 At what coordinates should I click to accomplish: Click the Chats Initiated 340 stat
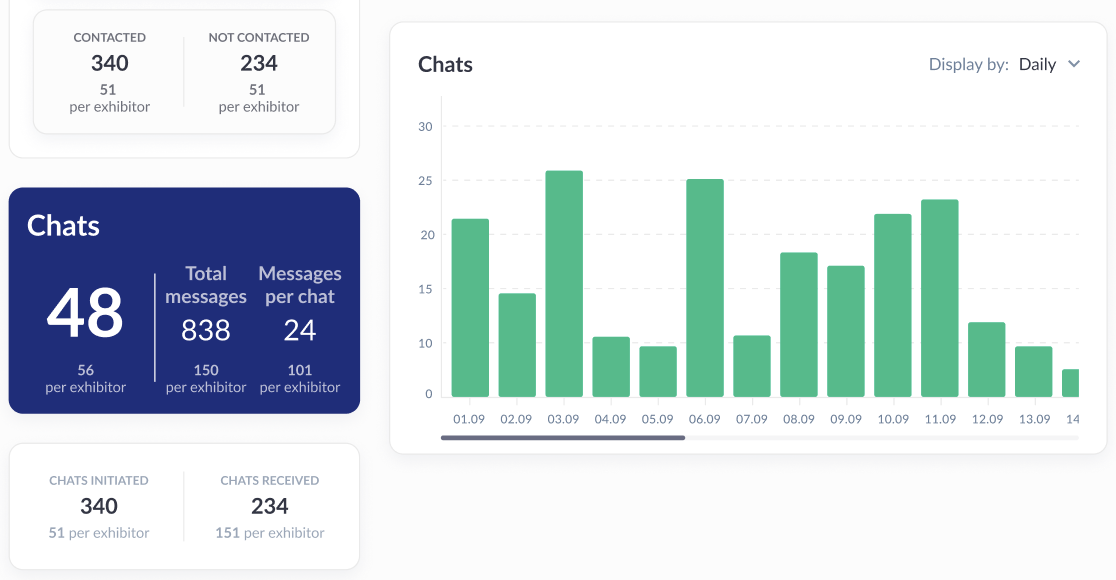click(99, 506)
